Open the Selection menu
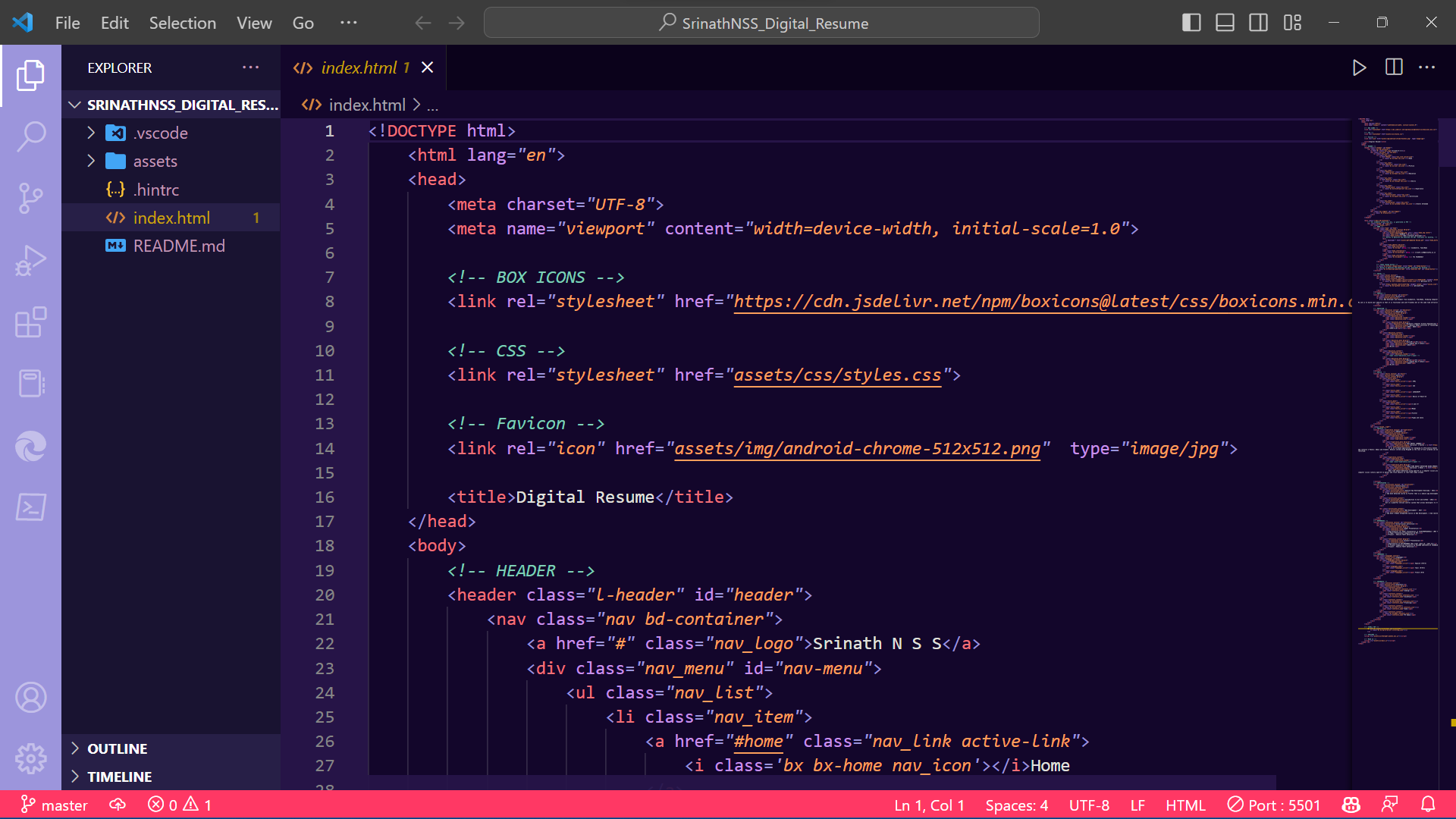The height and width of the screenshot is (819, 1456). (182, 23)
